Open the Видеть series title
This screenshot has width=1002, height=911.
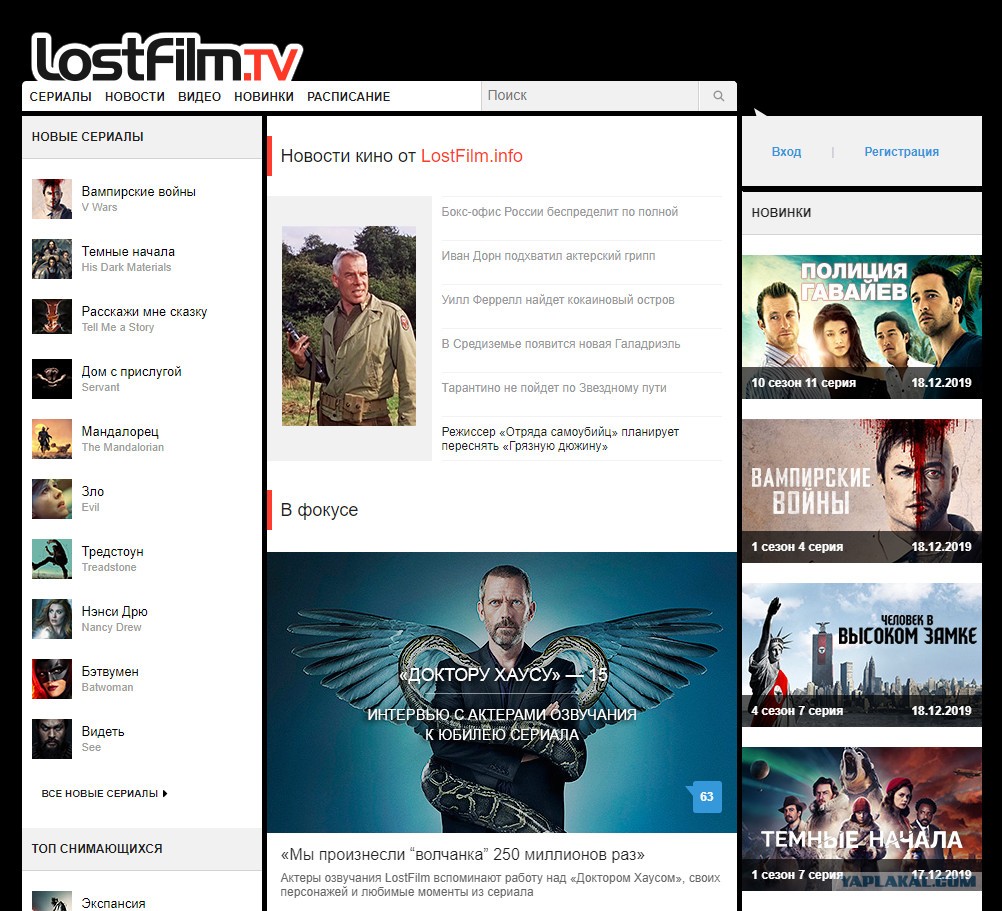pyautogui.click(x=103, y=731)
